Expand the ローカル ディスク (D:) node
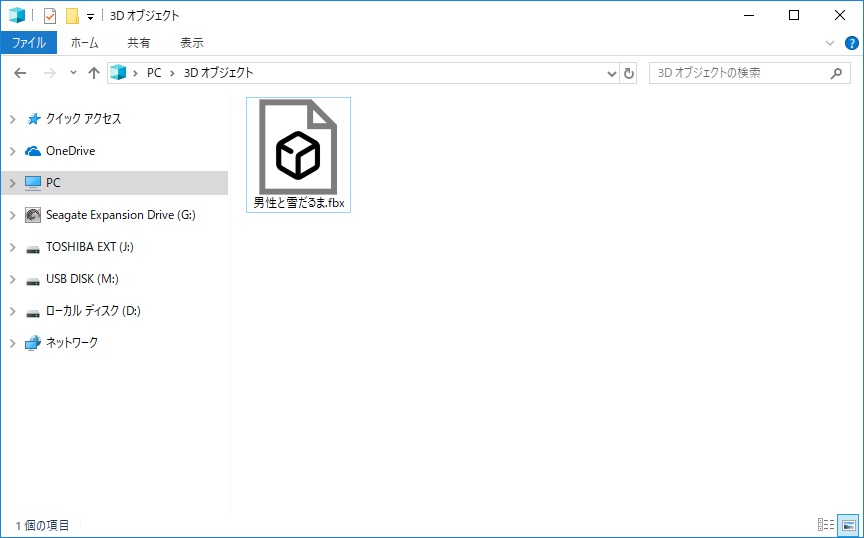Screen dimensions: 864x538 point(13,311)
